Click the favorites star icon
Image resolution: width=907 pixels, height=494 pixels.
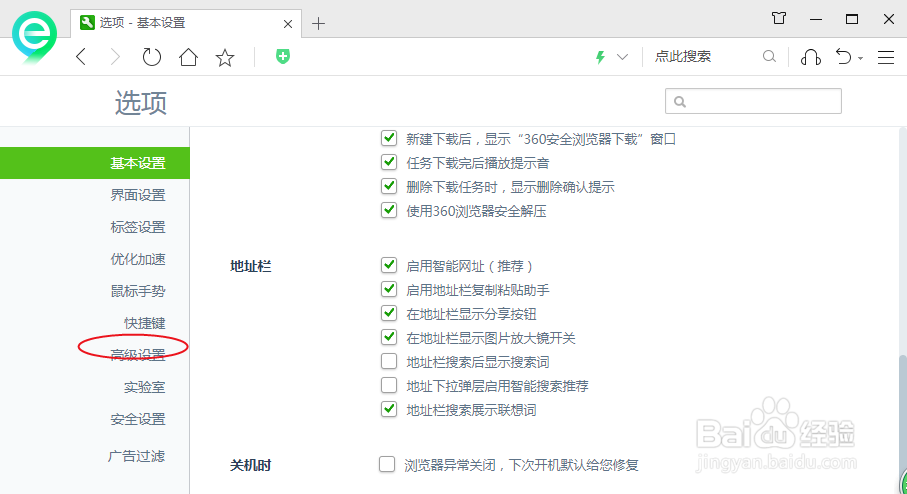225,57
